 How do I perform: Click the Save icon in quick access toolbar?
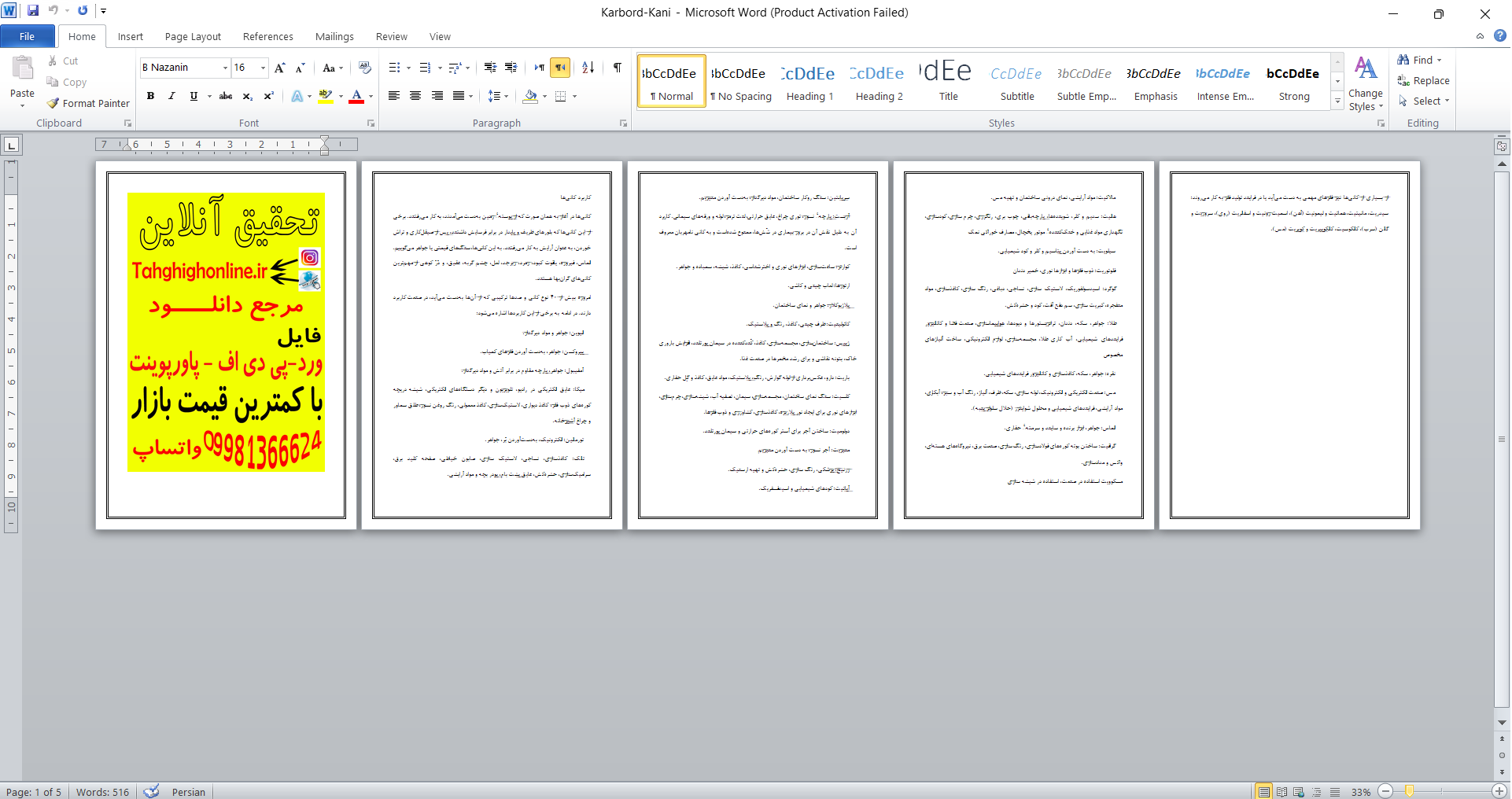click(x=33, y=10)
